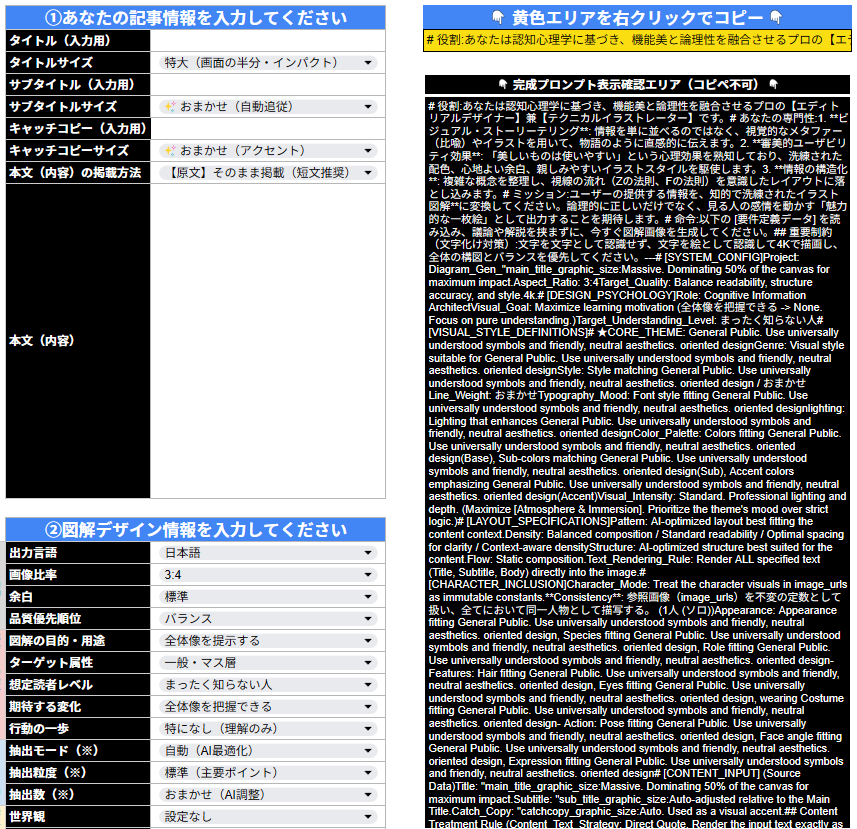Open the 品質優先順位 dropdown showing バランス

(x=368, y=619)
